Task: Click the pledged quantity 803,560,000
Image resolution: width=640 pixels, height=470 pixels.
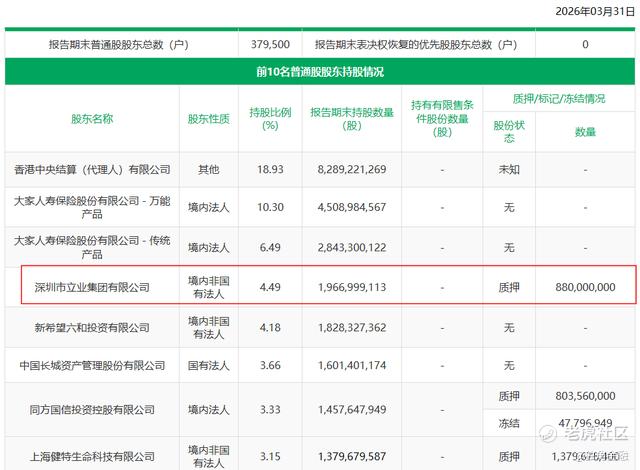Action: pos(585,396)
